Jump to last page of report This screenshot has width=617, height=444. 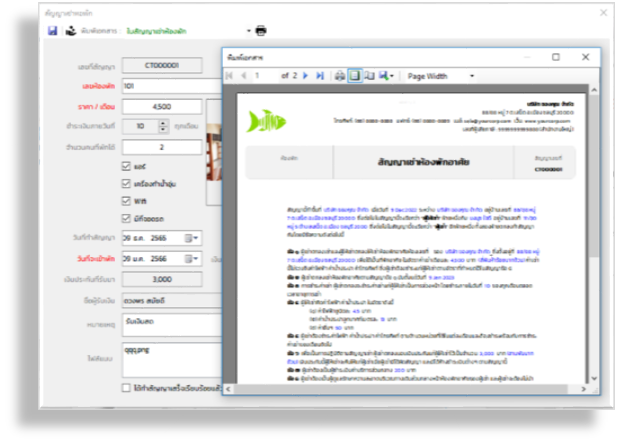(320, 76)
